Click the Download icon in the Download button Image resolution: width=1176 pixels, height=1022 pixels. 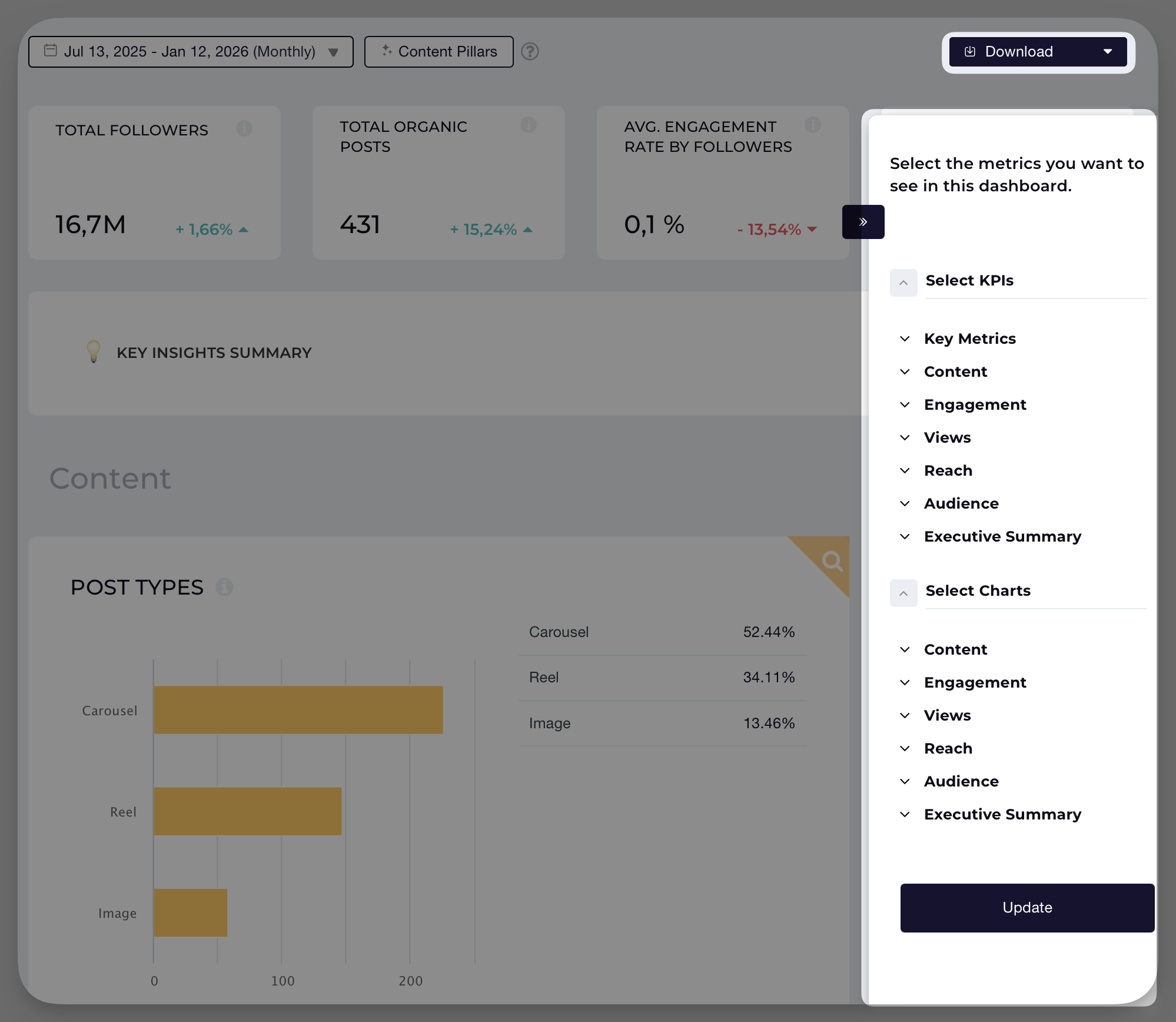point(971,52)
